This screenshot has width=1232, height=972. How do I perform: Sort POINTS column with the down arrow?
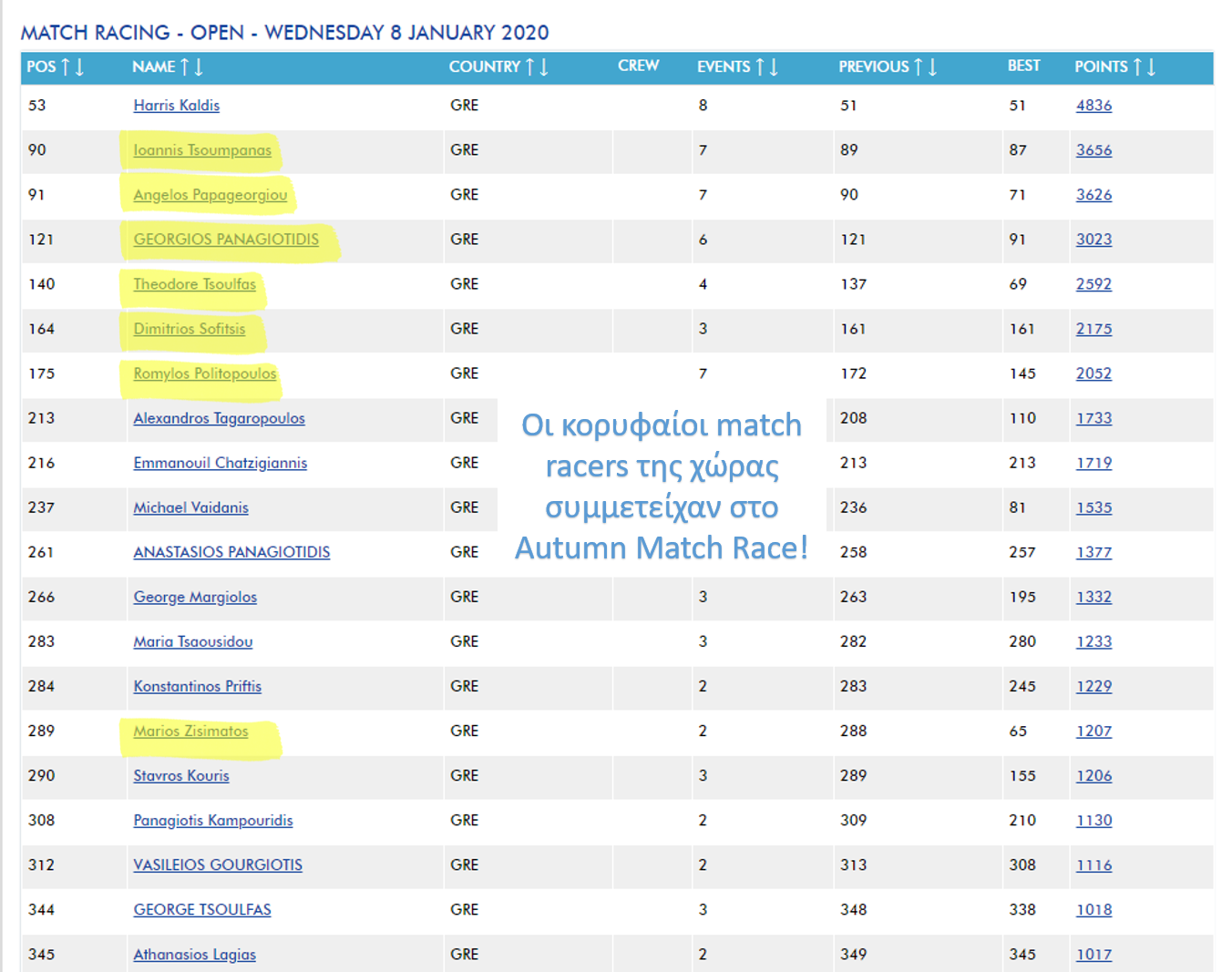click(x=1152, y=67)
